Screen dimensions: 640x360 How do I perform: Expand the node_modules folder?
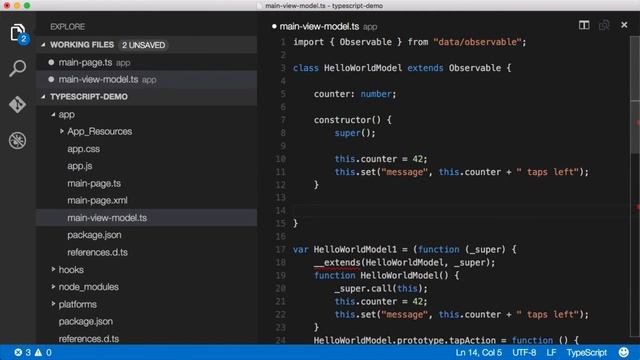[x=53, y=287]
